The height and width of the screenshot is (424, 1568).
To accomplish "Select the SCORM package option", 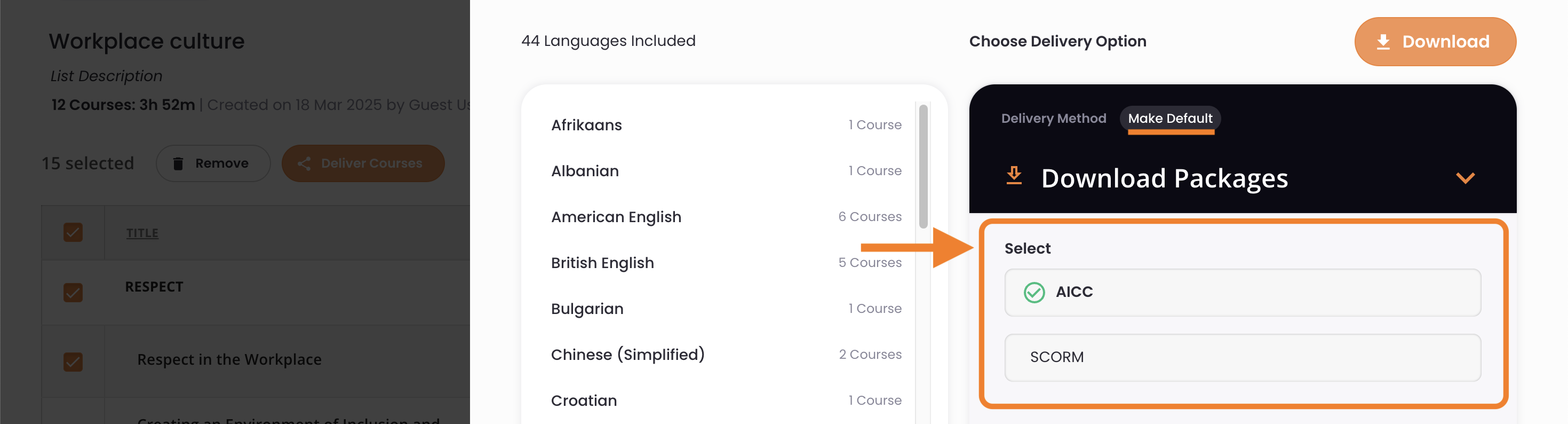I will (1241, 358).
